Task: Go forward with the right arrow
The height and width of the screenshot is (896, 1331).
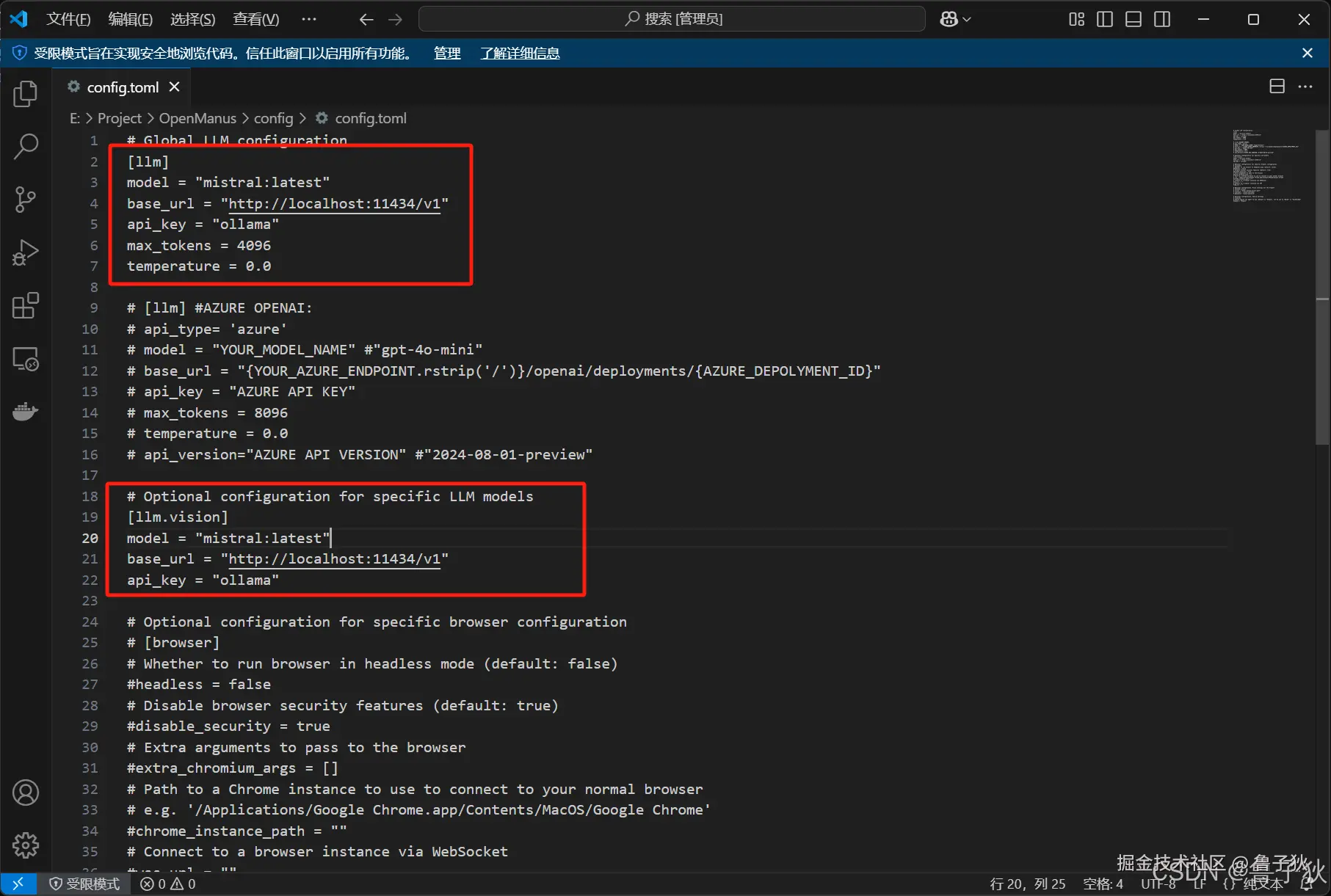Action: (x=395, y=19)
